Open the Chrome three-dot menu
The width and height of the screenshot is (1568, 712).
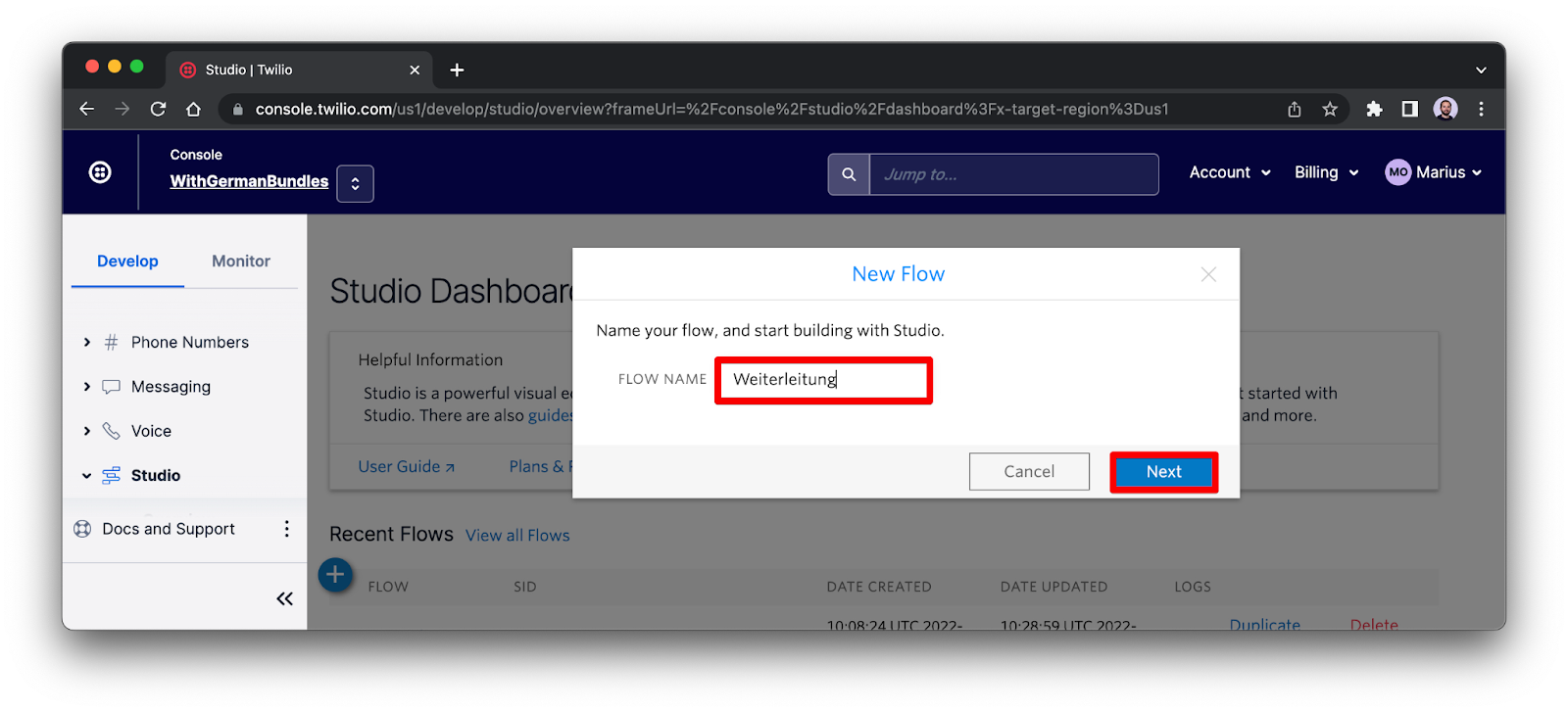click(x=1481, y=109)
